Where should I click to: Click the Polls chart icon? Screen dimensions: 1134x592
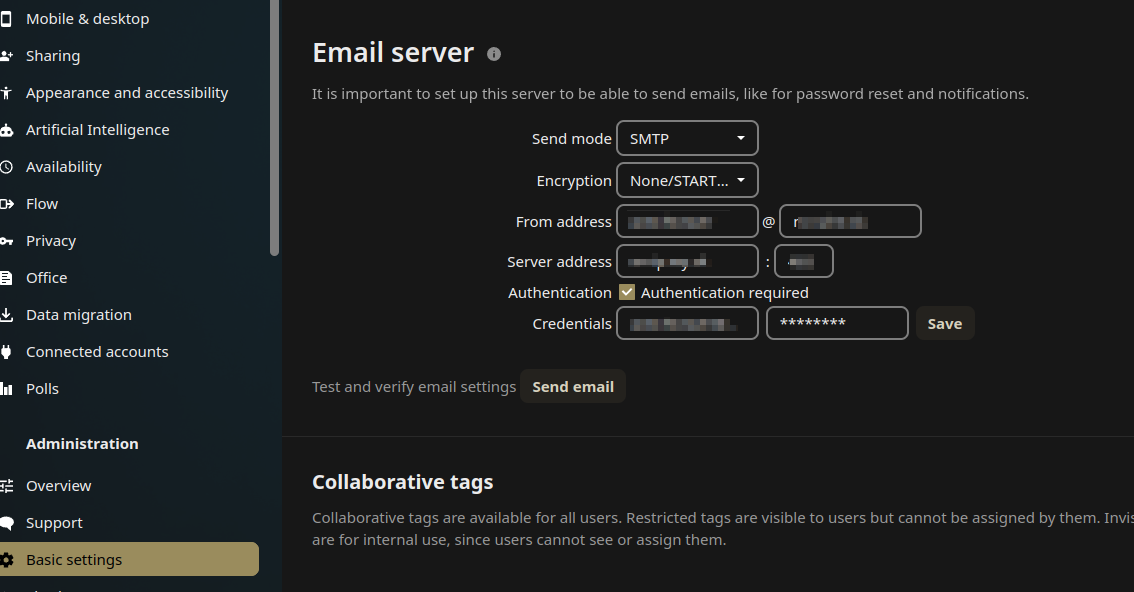tap(7, 389)
